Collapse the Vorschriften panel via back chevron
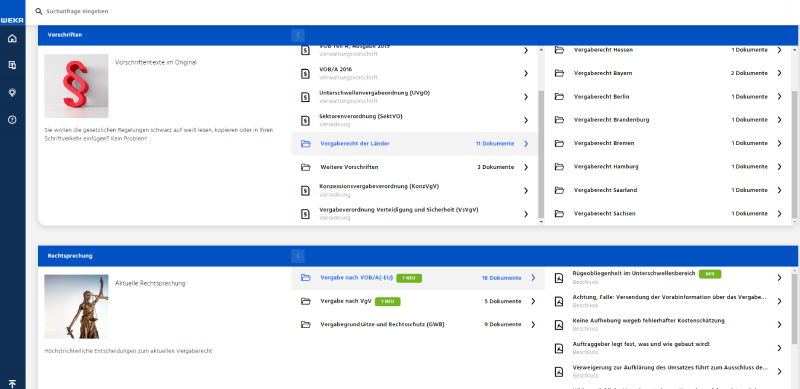Screen dimensions: 800x389 coord(298,35)
